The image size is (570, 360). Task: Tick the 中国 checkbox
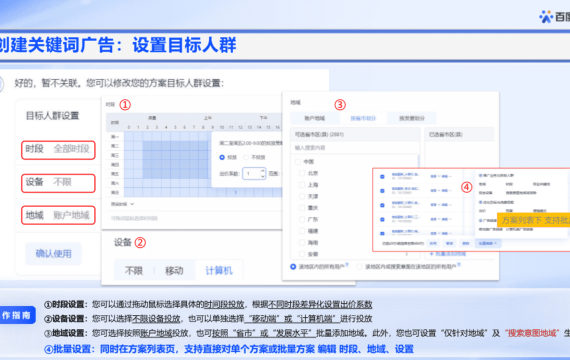[x=298, y=161]
